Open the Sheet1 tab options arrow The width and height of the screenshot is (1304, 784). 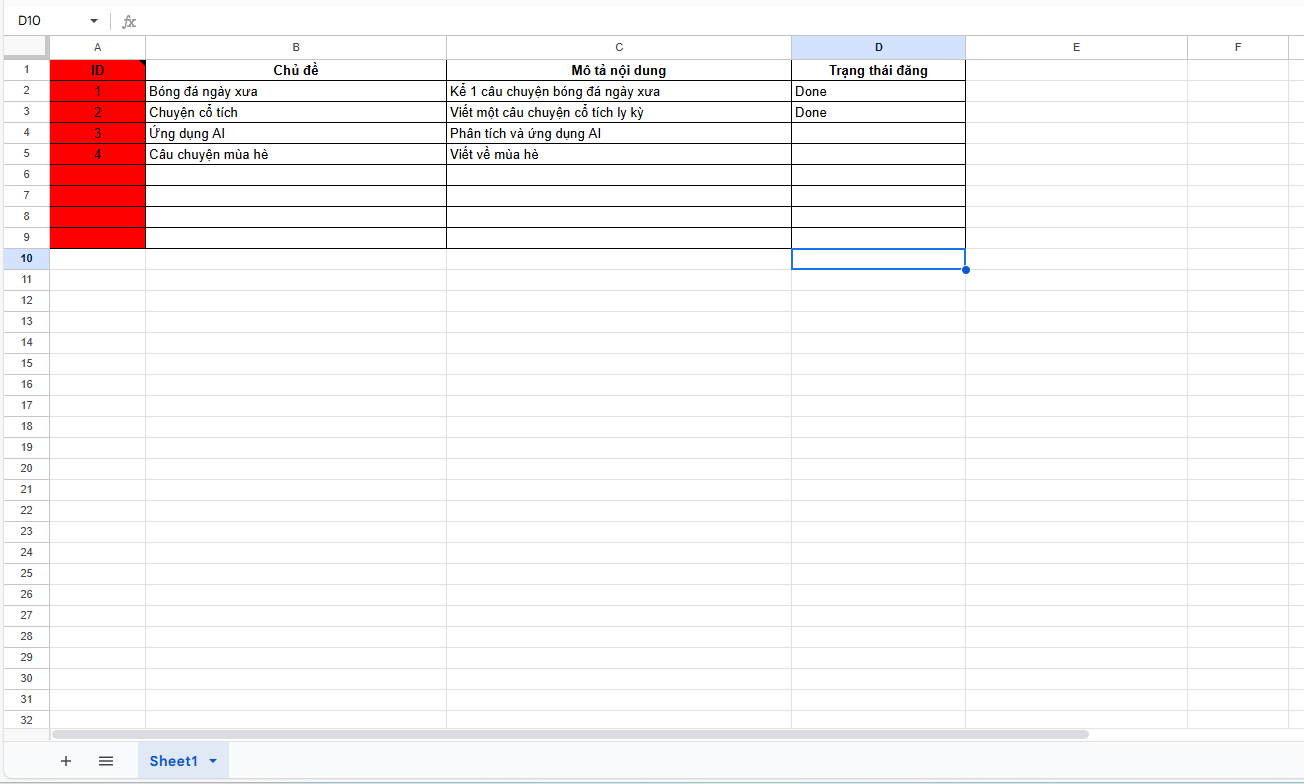213,761
